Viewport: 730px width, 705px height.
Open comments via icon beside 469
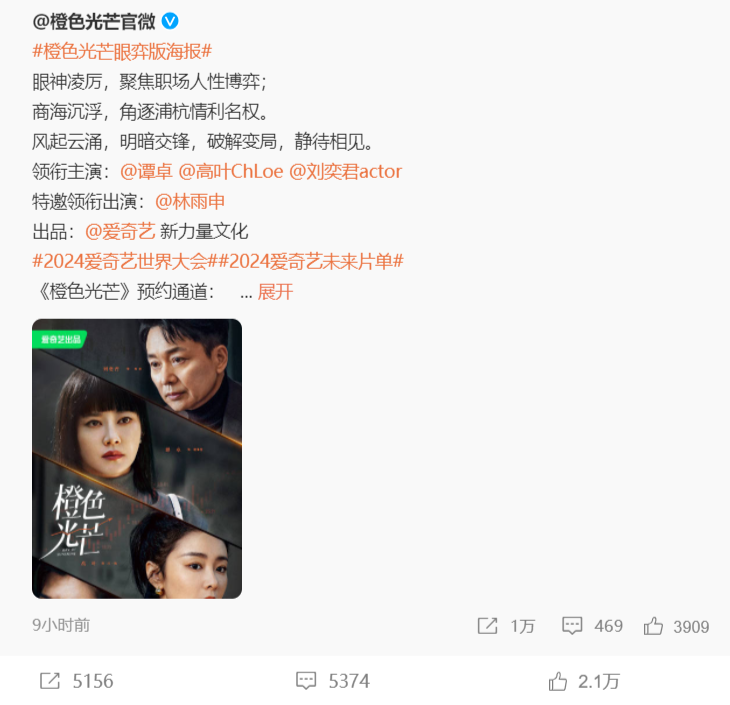[572, 626]
